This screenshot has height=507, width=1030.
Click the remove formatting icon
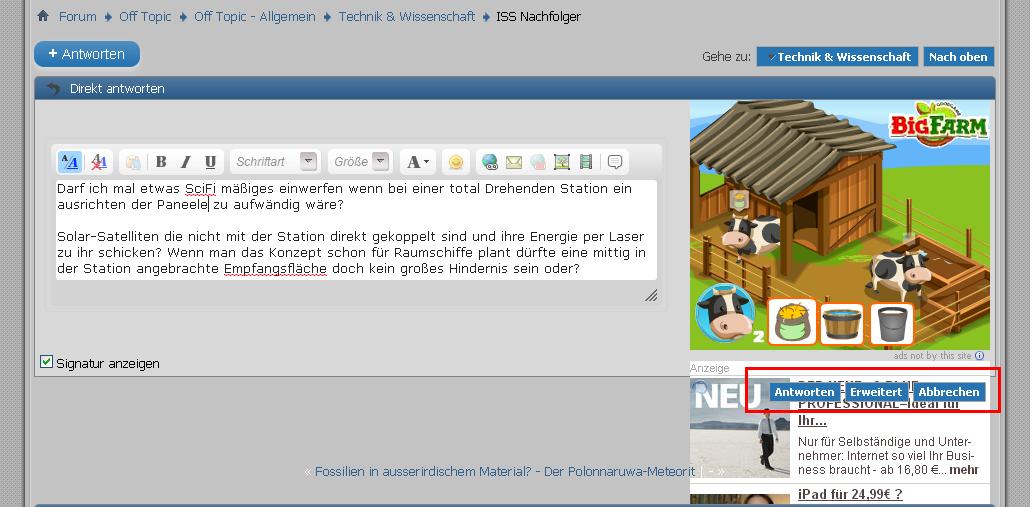tap(98, 162)
